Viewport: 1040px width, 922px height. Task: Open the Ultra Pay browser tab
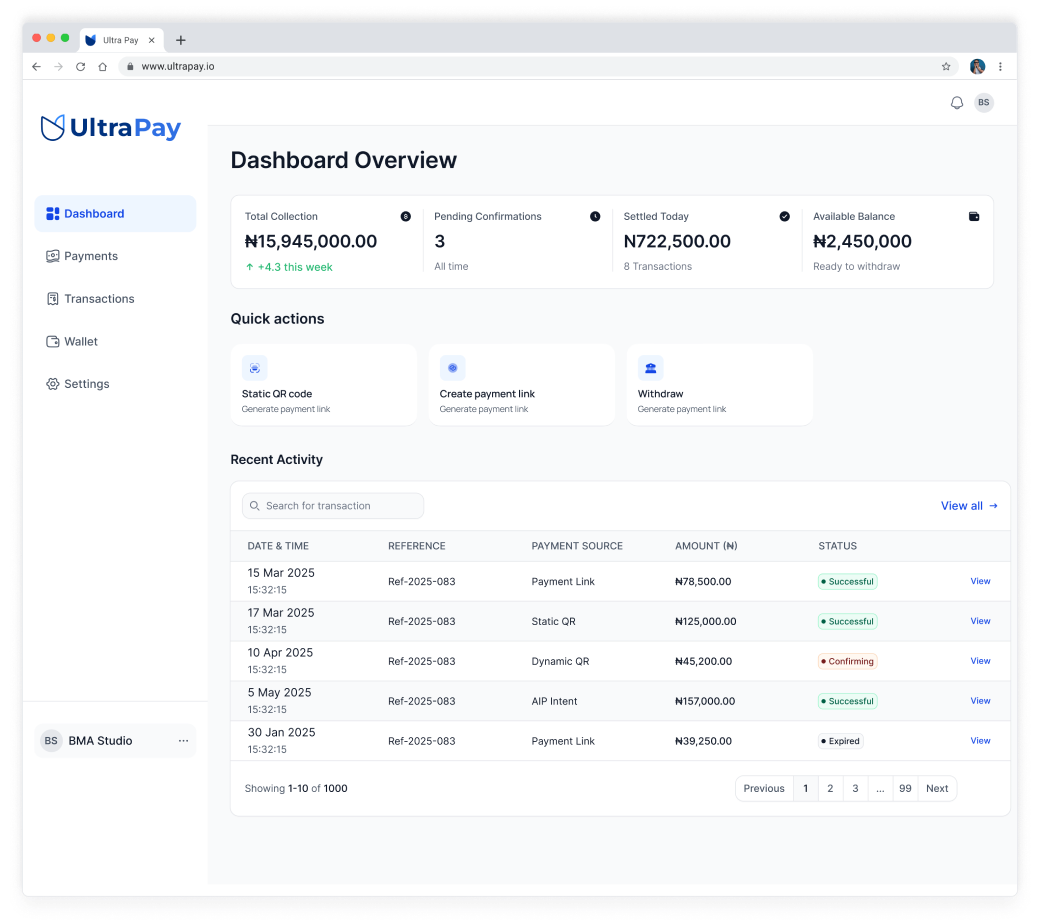120,40
